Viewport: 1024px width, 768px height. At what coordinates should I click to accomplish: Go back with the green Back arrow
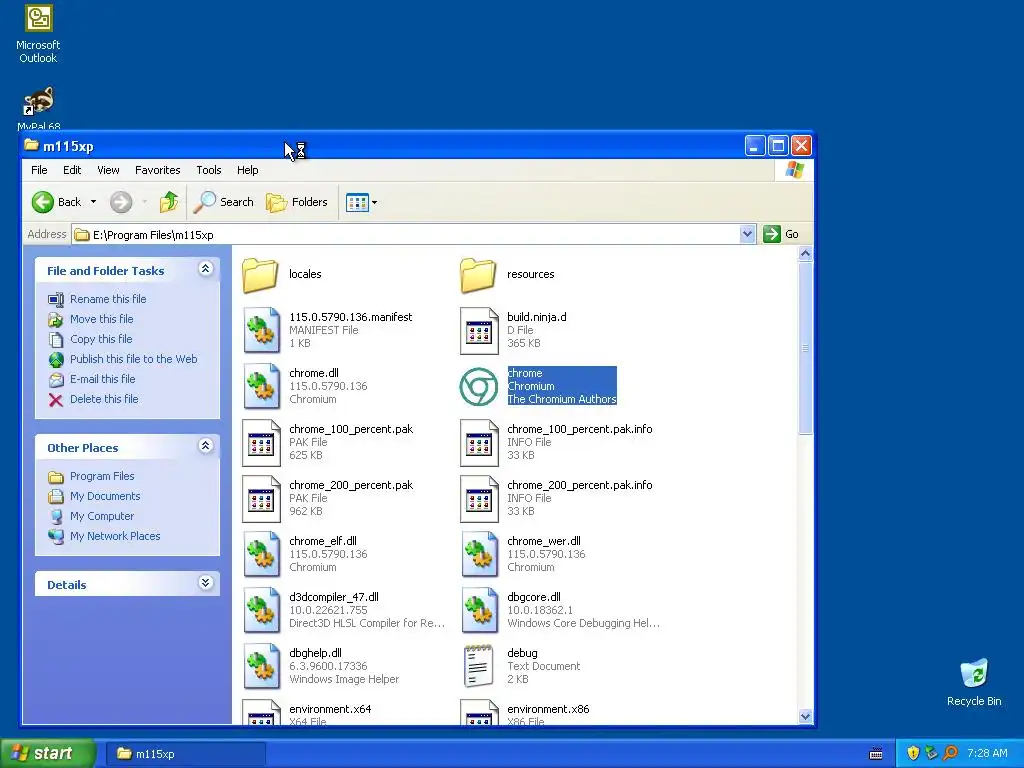pos(43,202)
